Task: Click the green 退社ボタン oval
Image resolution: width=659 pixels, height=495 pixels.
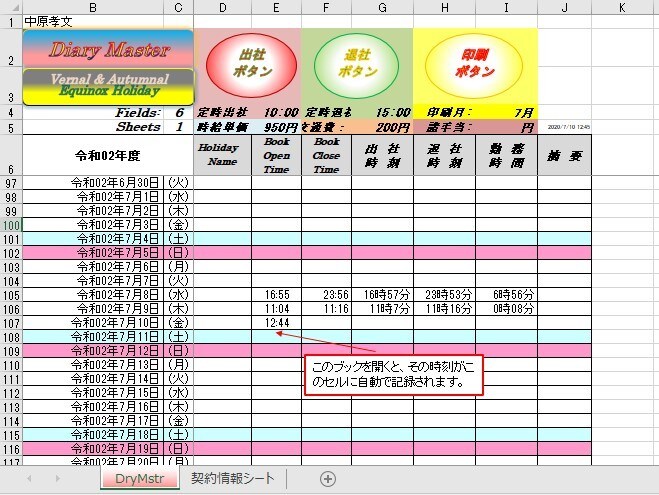Action: click(x=356, y=66)
